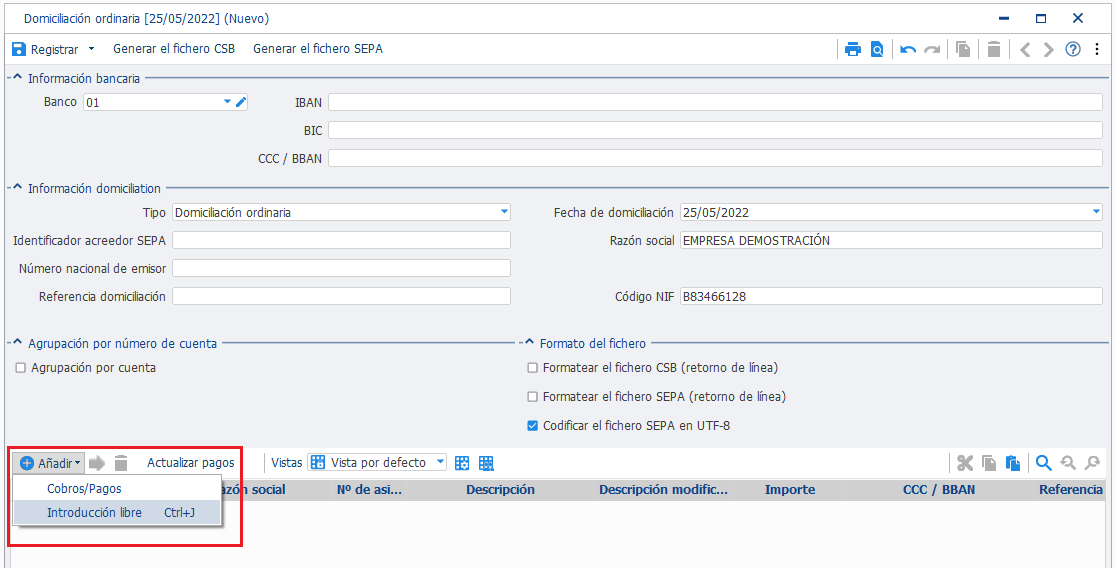1116x568 pixels.
Task: Click the find next magnifier icon
Action: click(x=1092, y=463)
